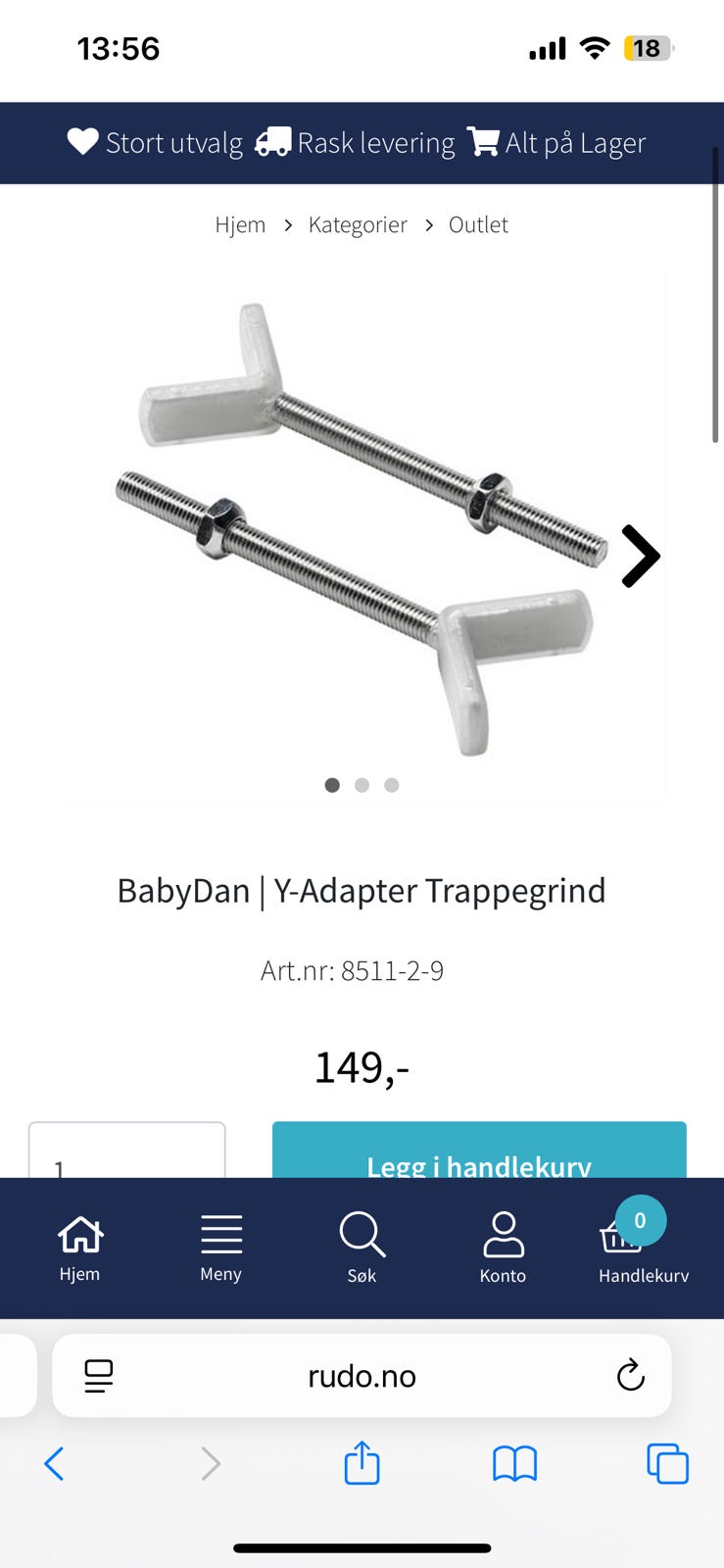Select the second image carousel dot
Viewport: 724px width, 1568px height.
pyautogui.click(x=362, y=785)
